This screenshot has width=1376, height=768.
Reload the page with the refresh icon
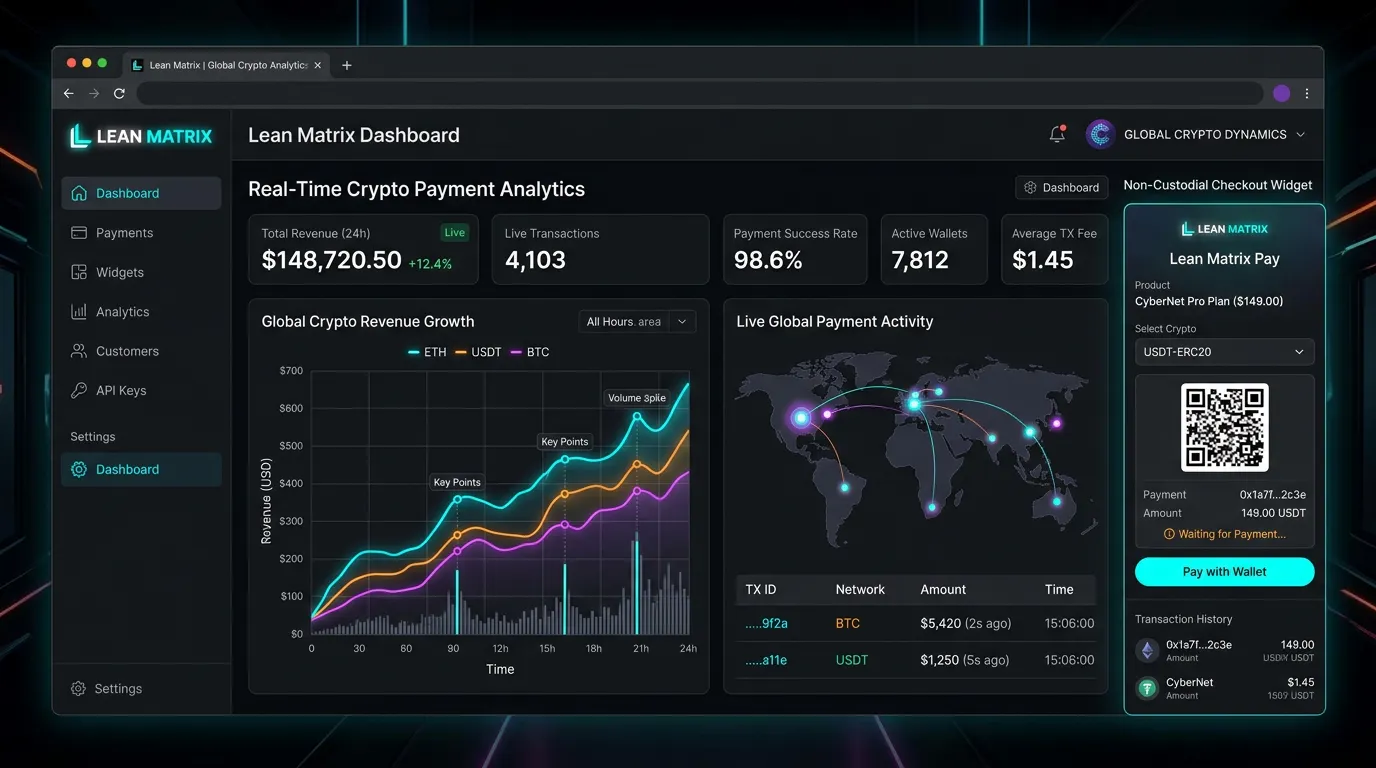pos(119,93)
